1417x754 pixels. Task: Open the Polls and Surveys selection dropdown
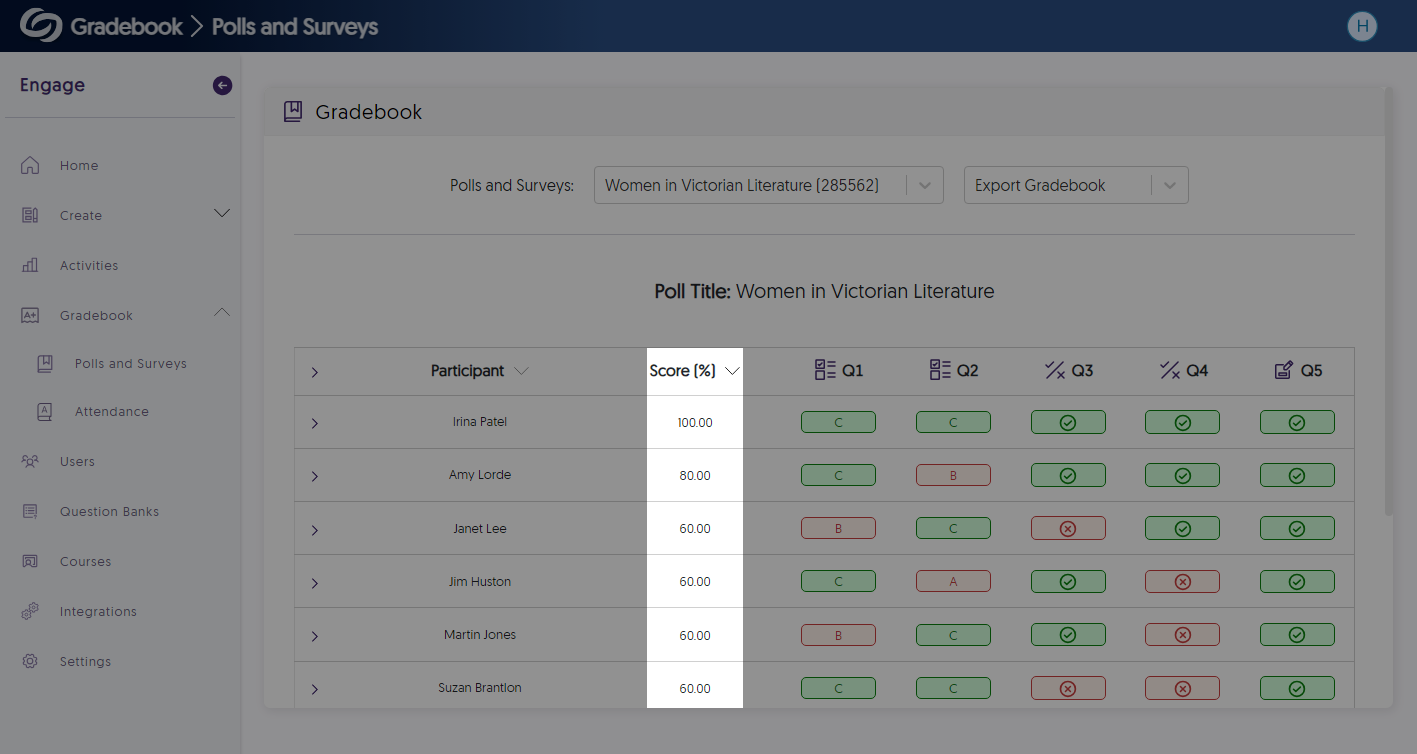click(x=768, y=185)
